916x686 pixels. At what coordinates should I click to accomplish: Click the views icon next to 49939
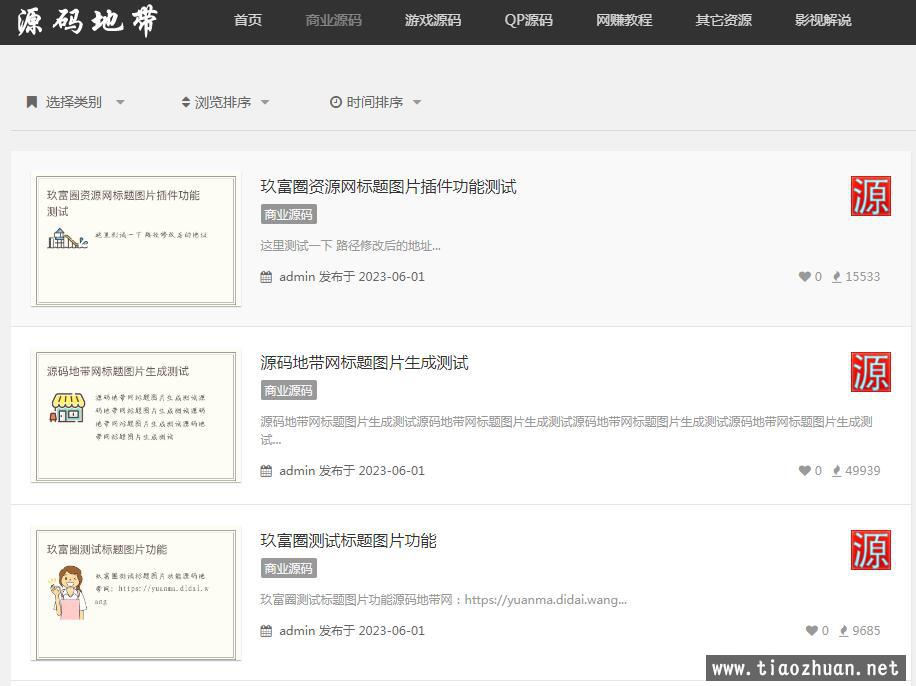coord(837,470)
